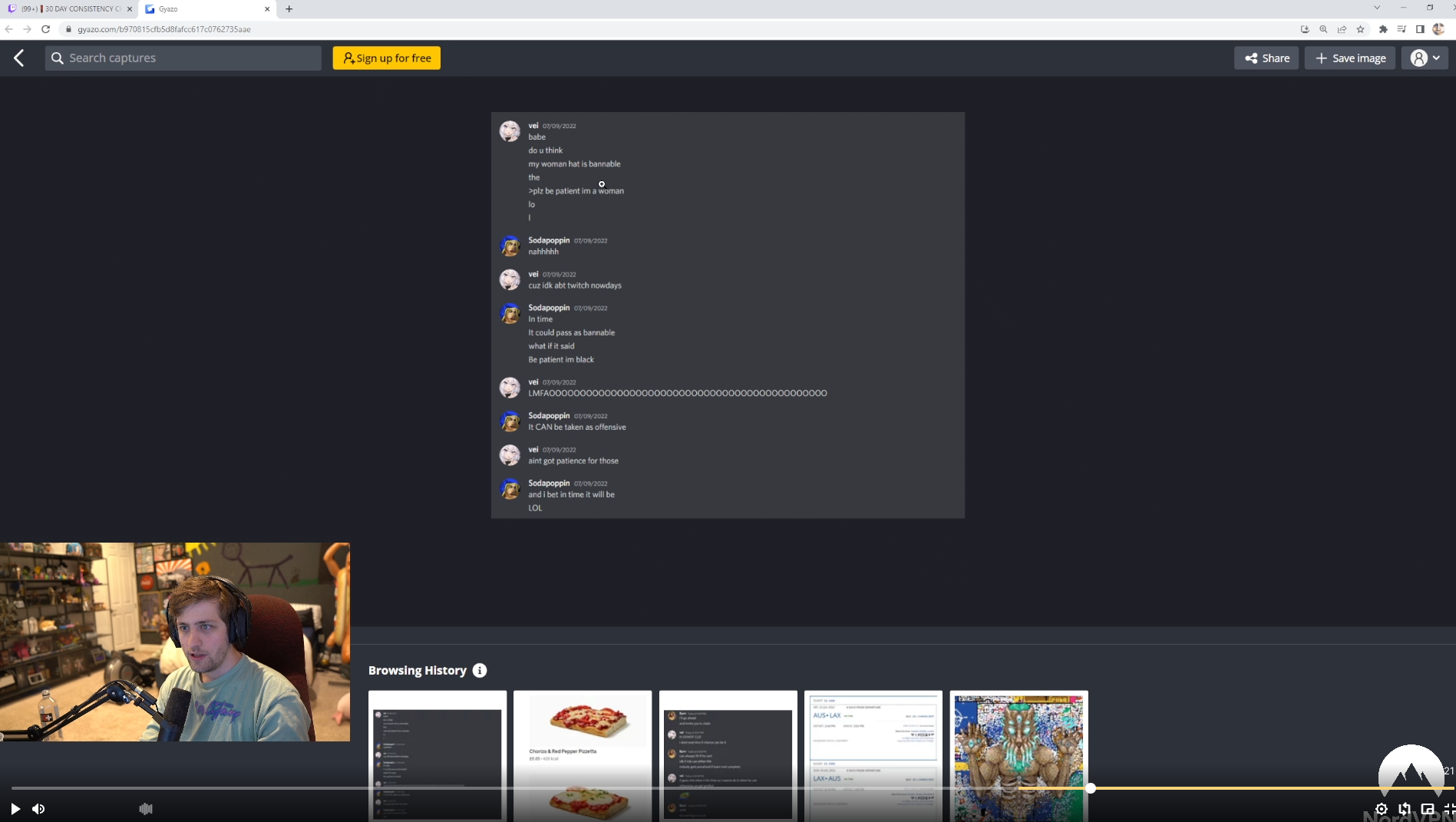
Task: Click the Save image button
Action: pyautogui.click(x=1350, y=58)
